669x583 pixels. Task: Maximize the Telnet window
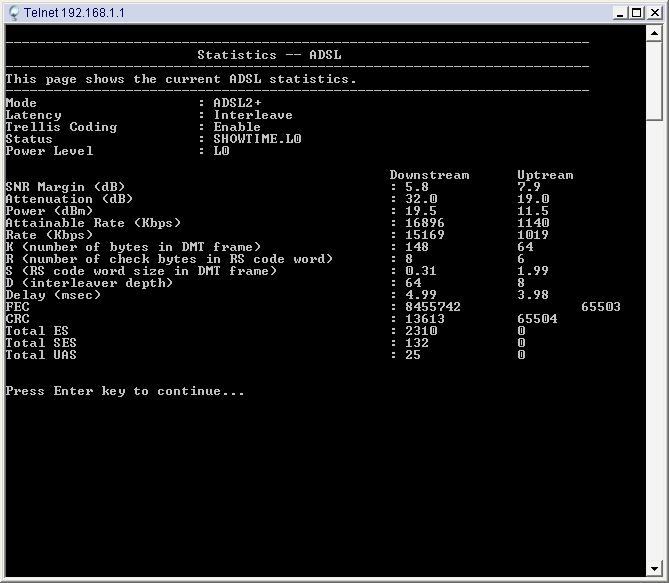pos(636,13)
